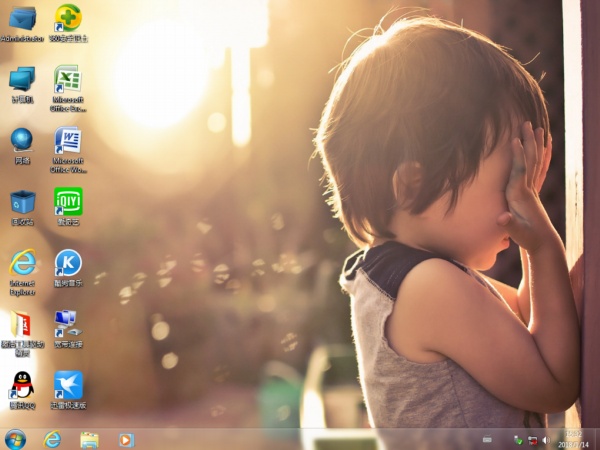Open the volume speaker tray icon

tap(546, 440)
